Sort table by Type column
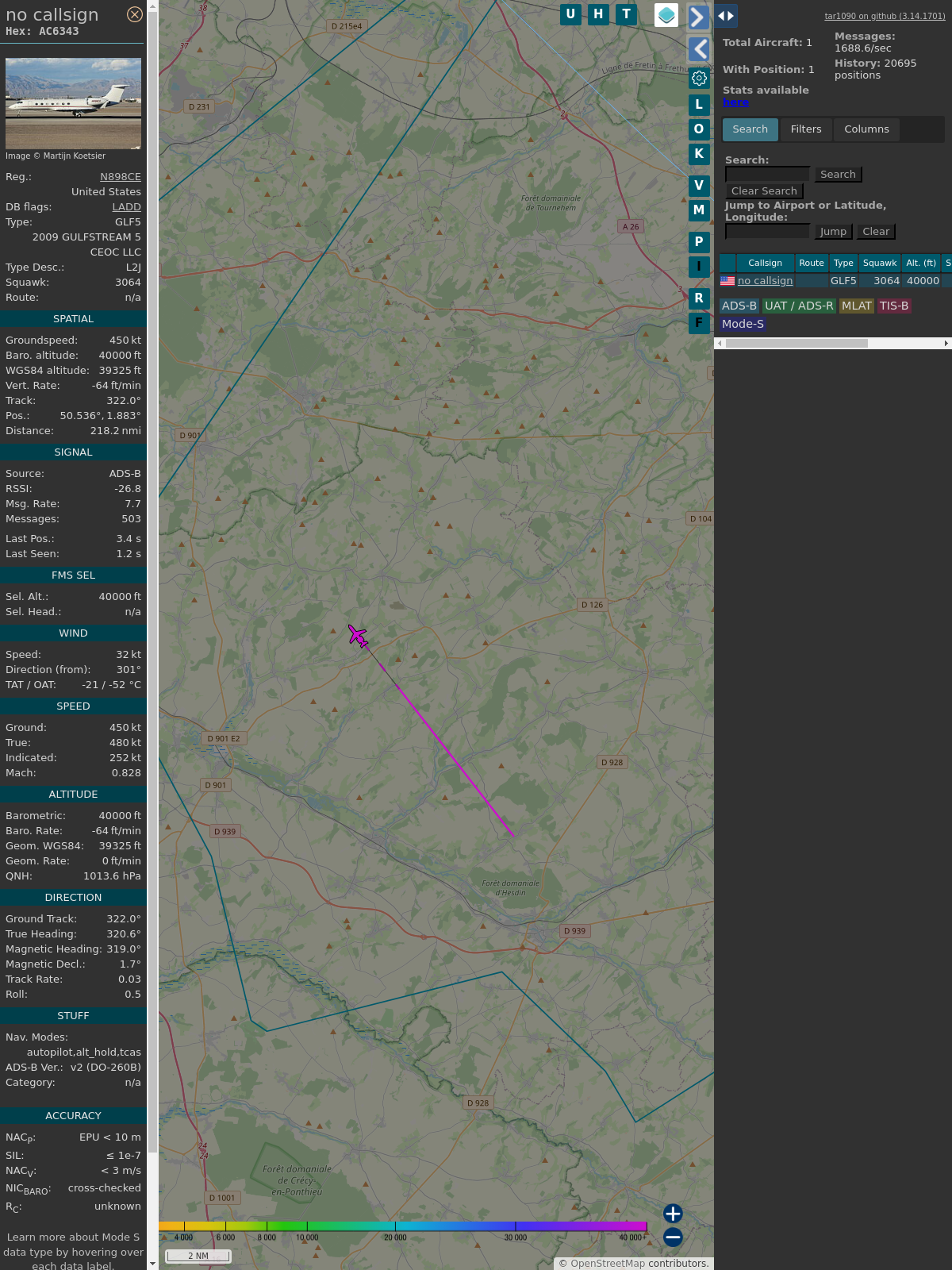The image size is (952, 1270). click(843, 264)
